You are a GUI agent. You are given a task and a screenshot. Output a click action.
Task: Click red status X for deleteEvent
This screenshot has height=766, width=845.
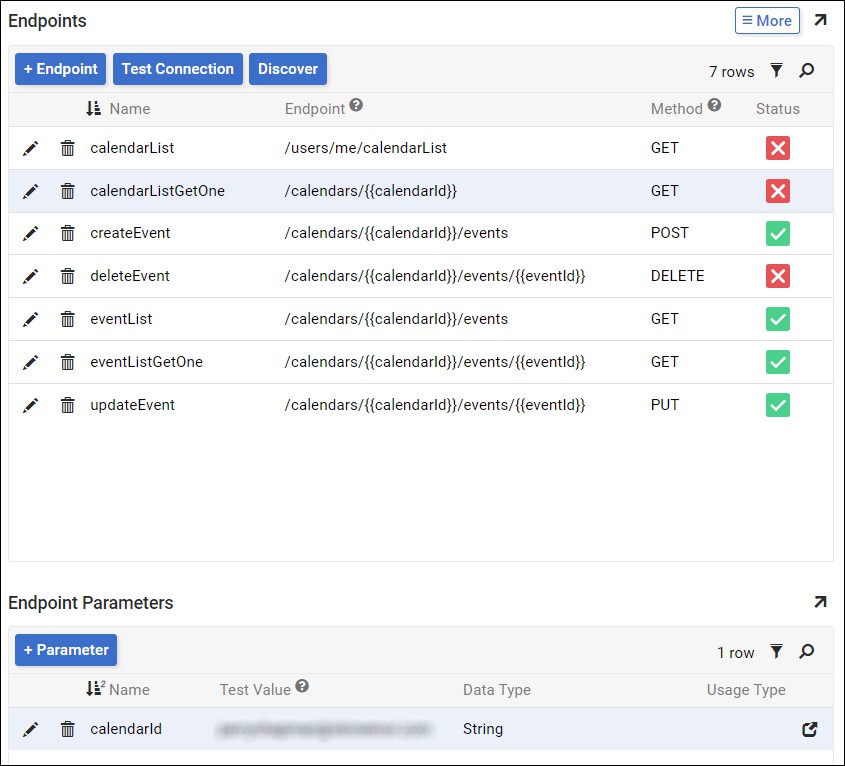click(778, 276)
